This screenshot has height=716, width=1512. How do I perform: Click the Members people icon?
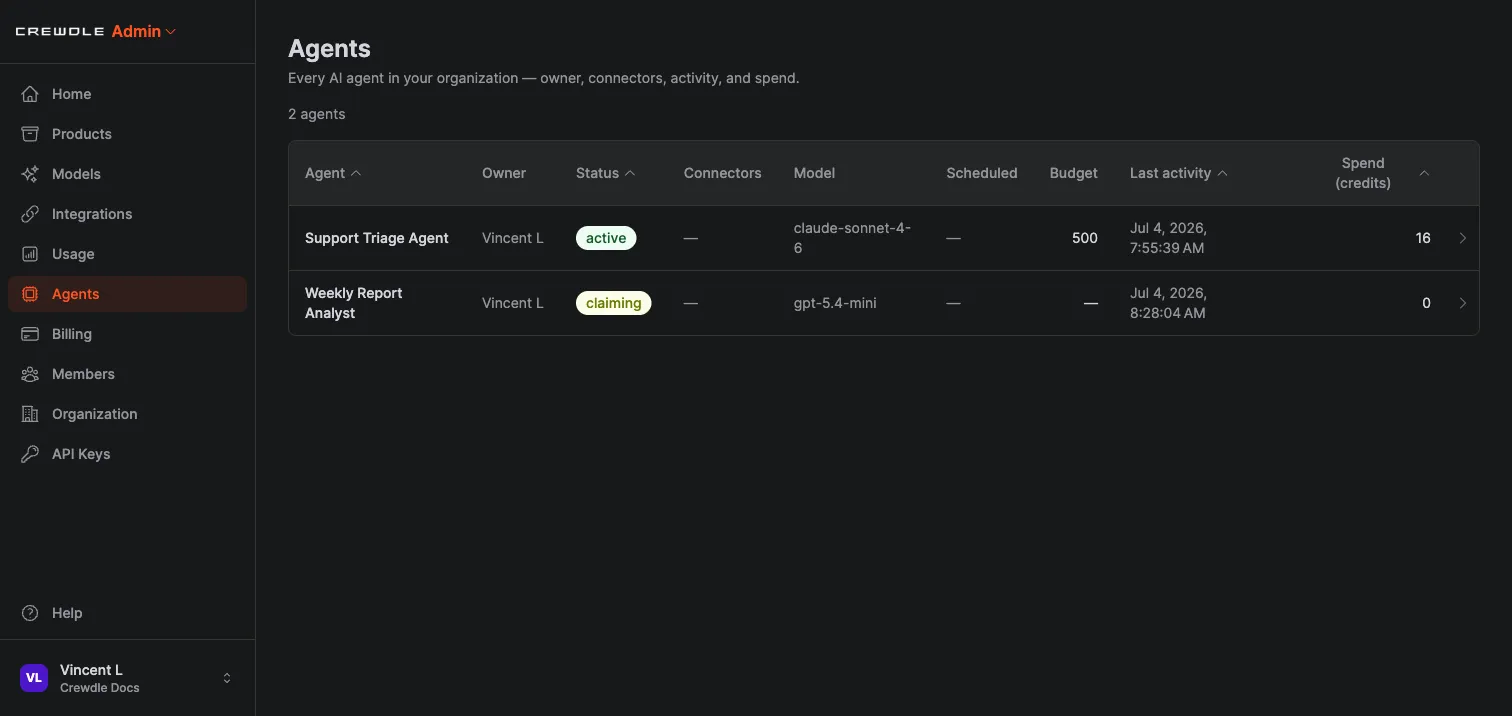coord(30,374)
